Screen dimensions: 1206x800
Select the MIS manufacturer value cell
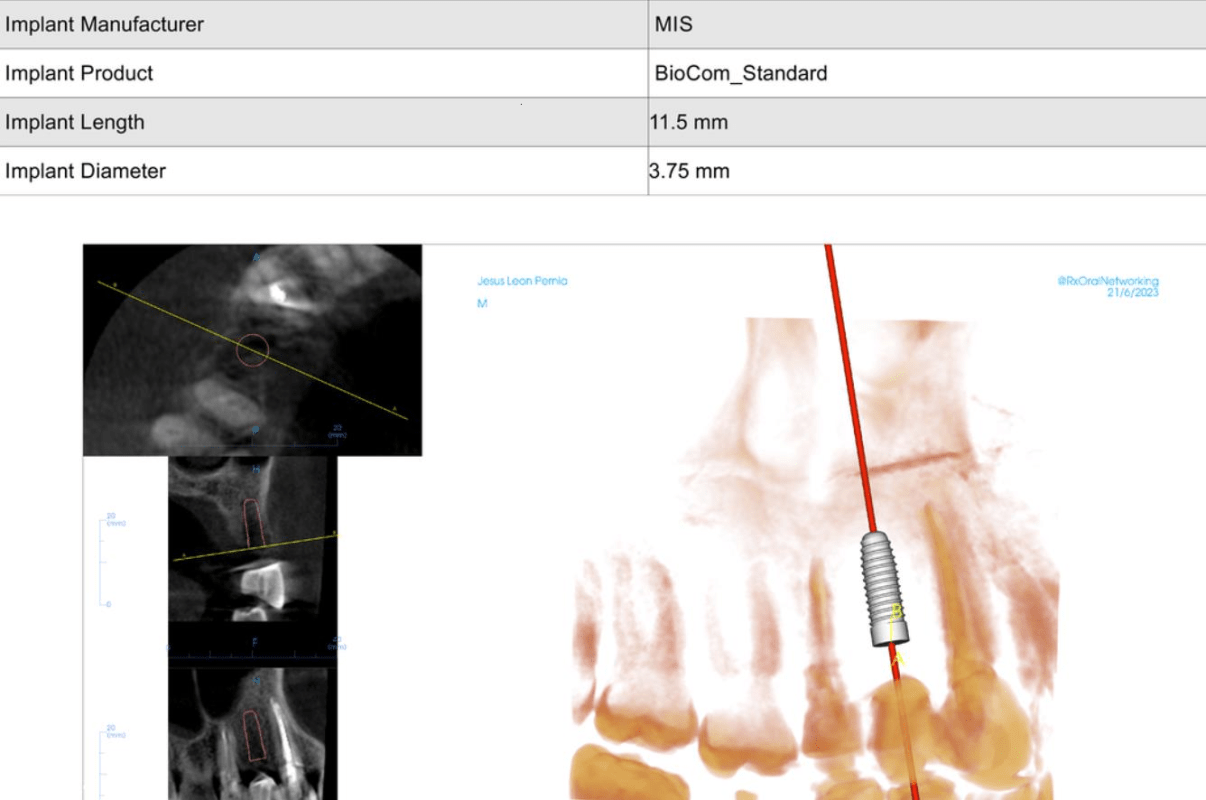click(x=673, y=24)
